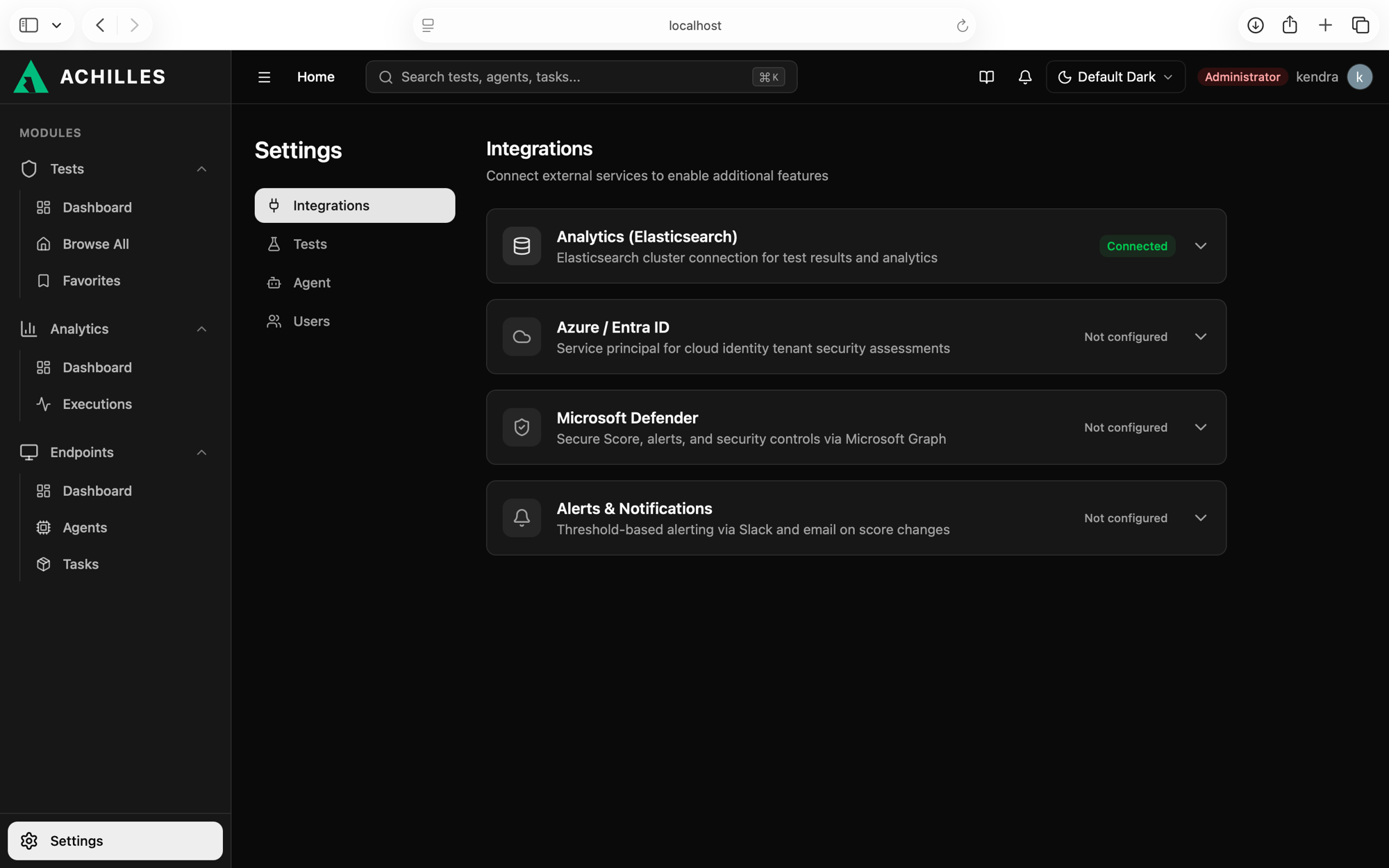1389x868 pixels.
Task: Click the Agents chip icon
Action: (x=43, y=528)
